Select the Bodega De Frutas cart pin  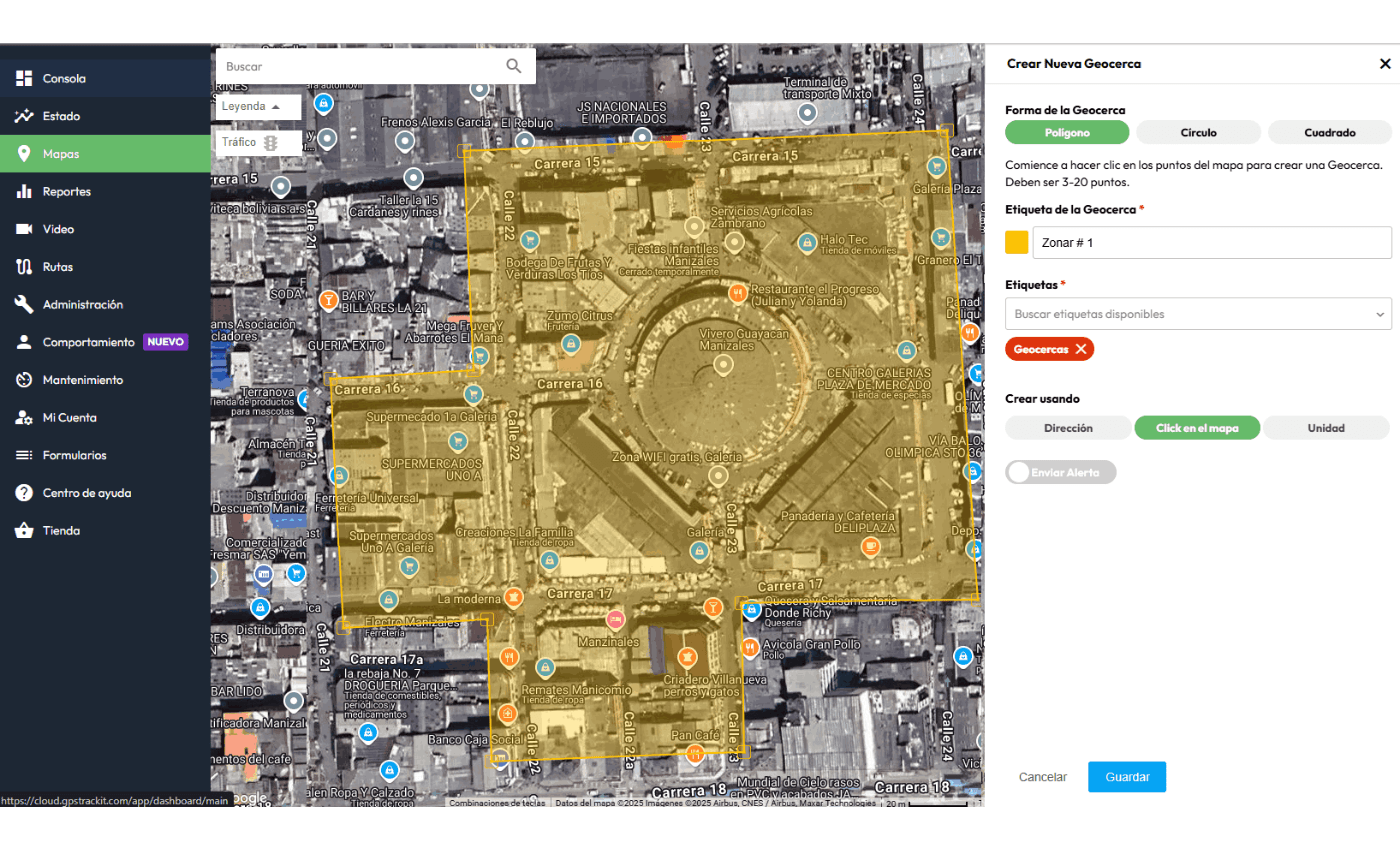click(531, 240)
